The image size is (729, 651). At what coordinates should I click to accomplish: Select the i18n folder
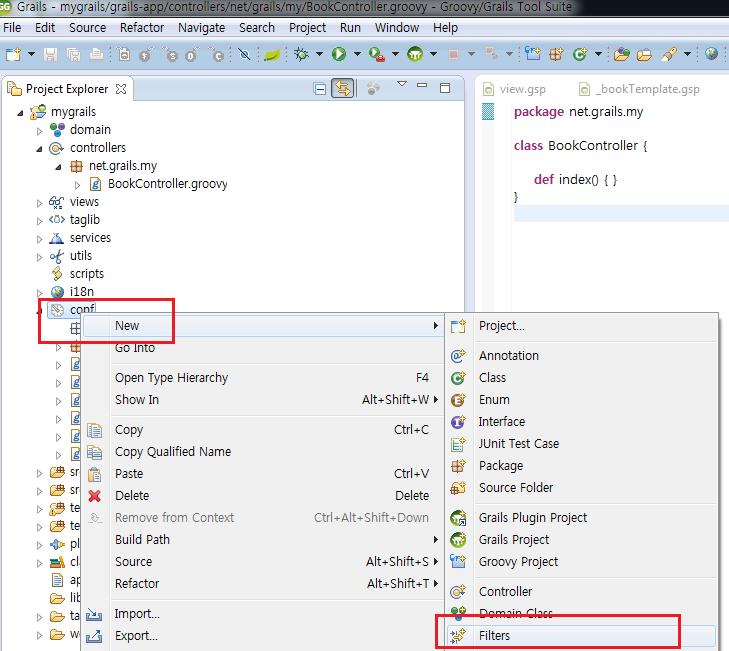point(81,292)
